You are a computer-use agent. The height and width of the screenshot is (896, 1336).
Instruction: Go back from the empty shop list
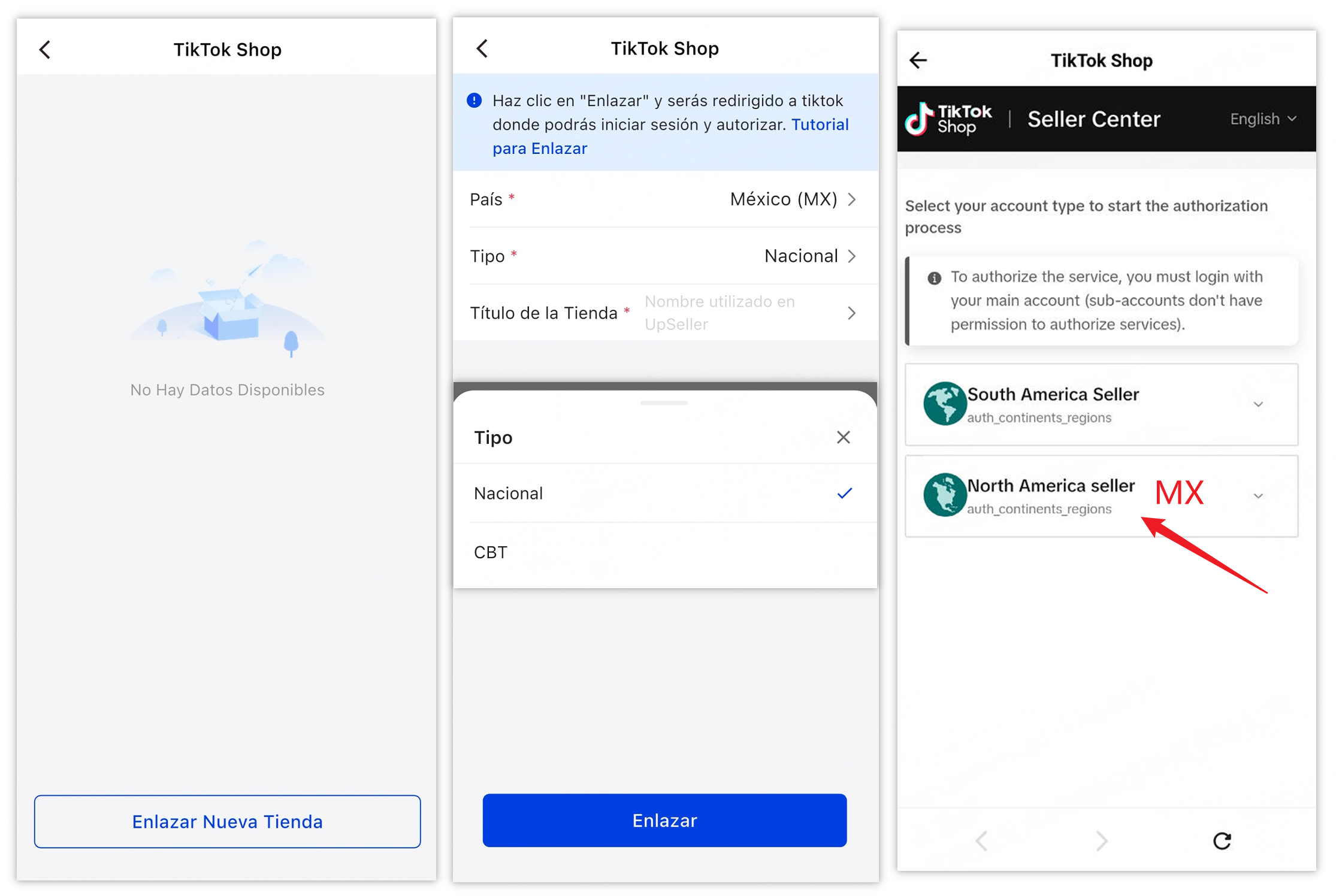(45, 50)
